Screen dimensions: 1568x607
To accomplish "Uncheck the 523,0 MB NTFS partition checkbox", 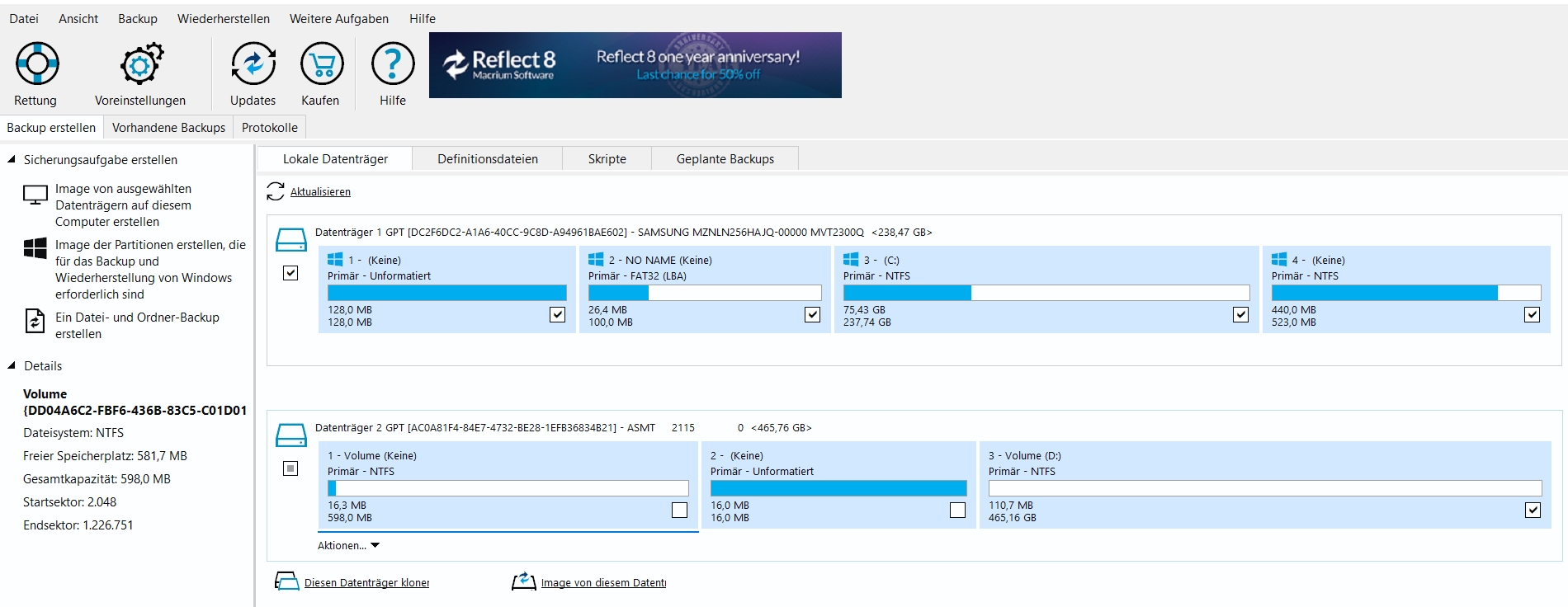I will [x=1533, y=314].
